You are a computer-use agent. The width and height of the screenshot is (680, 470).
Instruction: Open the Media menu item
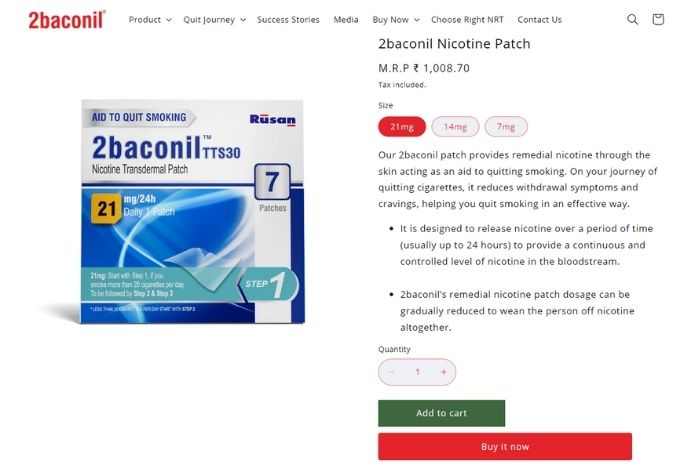[346, 20]
